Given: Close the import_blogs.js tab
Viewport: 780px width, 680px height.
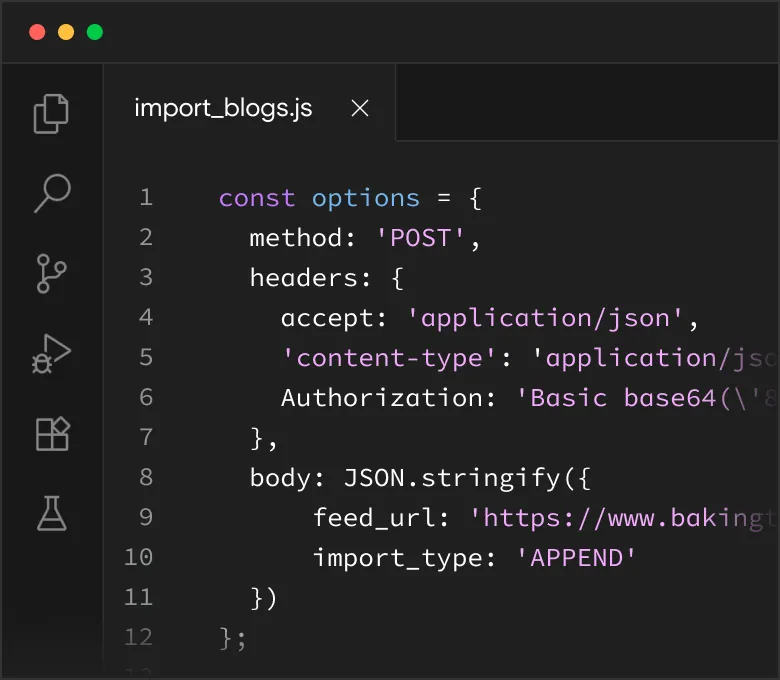Looking at the screenshot, I should (360, 109).
